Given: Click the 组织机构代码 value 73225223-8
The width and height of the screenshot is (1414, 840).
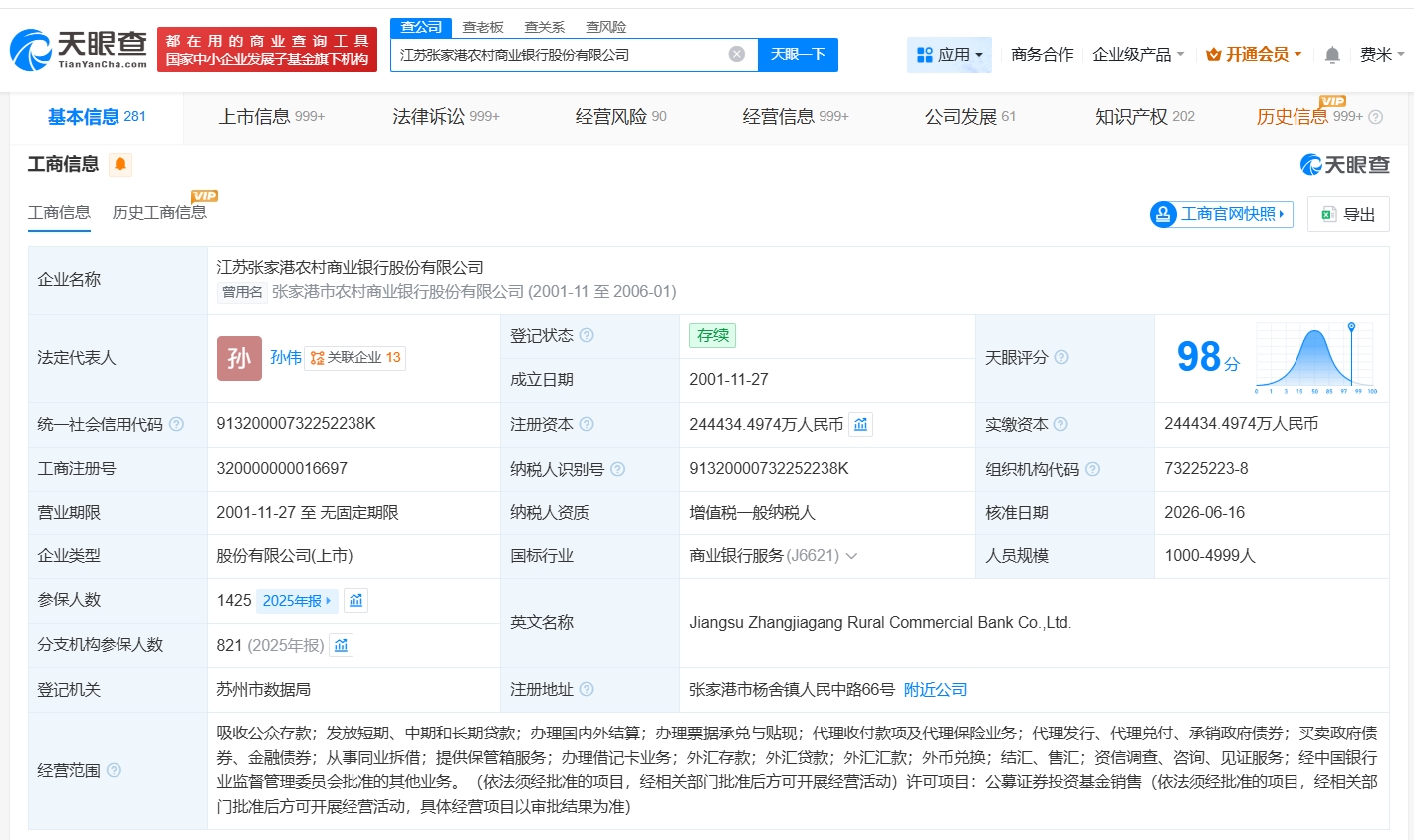Looking at the screenshot, I should coord(1206,469).
